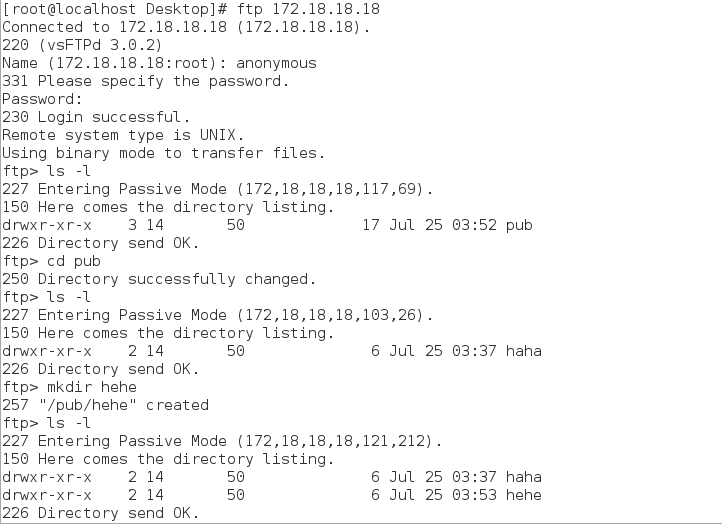Click the '220 (vsFTPd 3.0.2)' banner line
The height and width of the screenshot is (524, 722).
(x=82, y=45)
